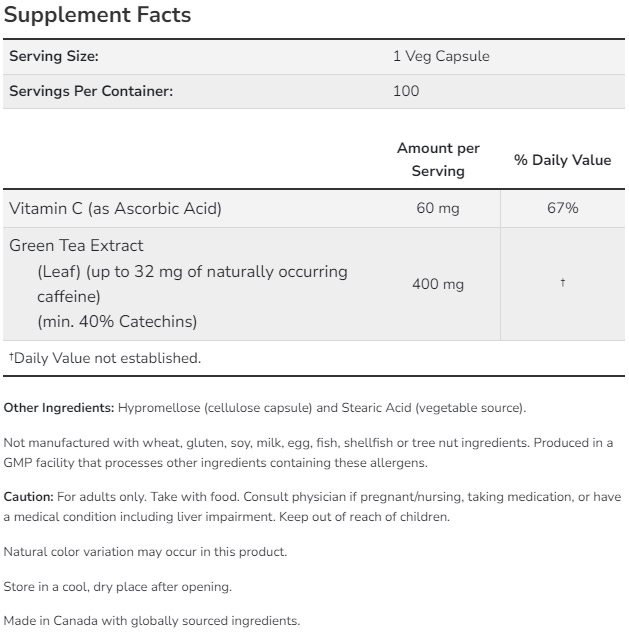Click the 400 mg amount cell
This screenshot has width=629, height=634.
438,284
